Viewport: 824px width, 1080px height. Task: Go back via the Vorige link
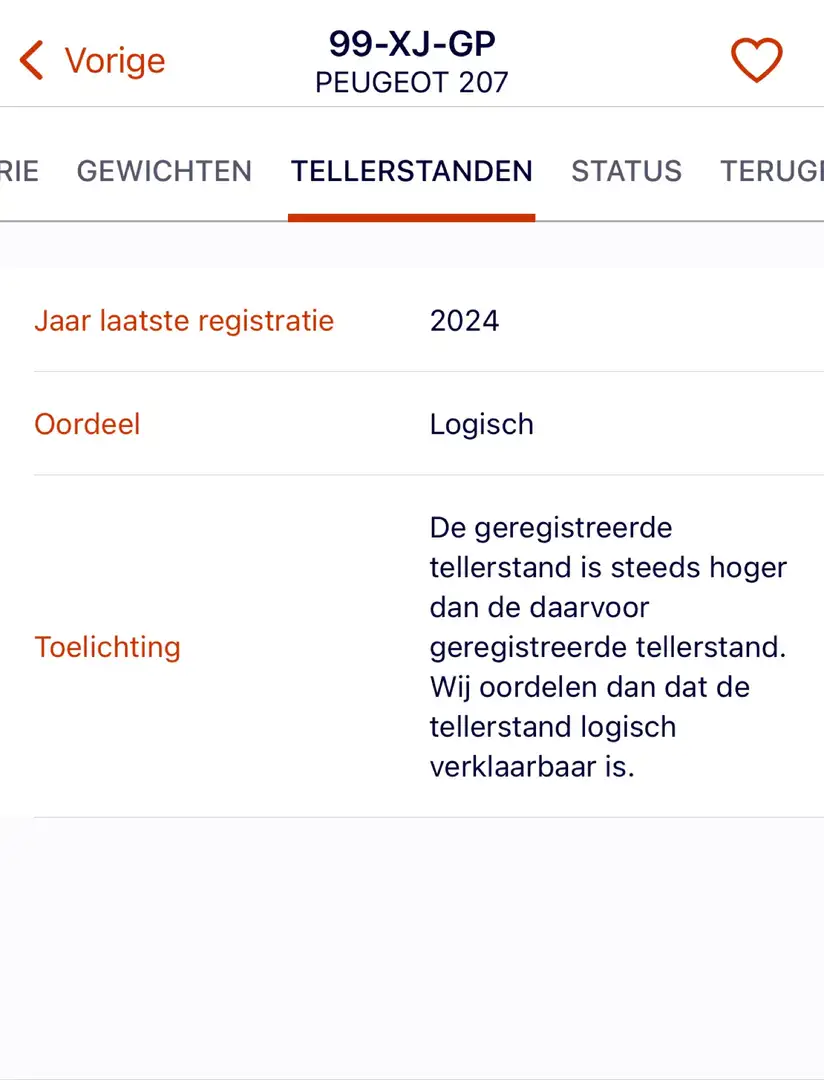tap(115, 61)
